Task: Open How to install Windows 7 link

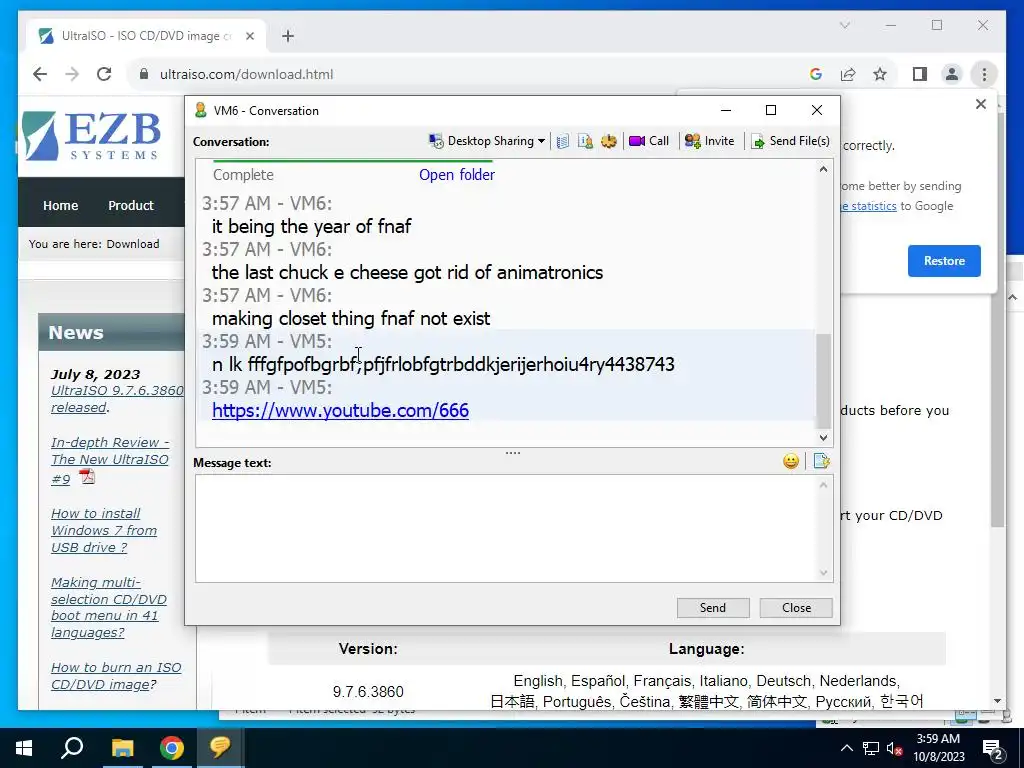Action: pos(104,530)
